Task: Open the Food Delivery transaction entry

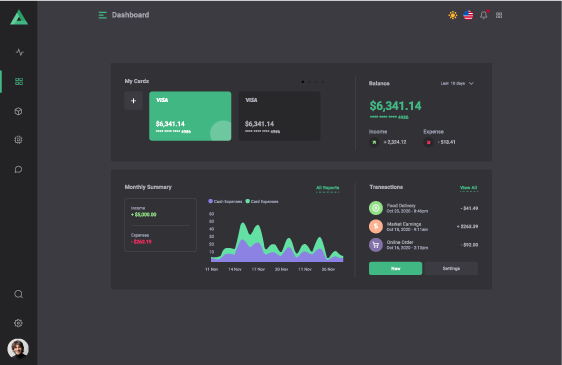Action: [x=423, y=208]
